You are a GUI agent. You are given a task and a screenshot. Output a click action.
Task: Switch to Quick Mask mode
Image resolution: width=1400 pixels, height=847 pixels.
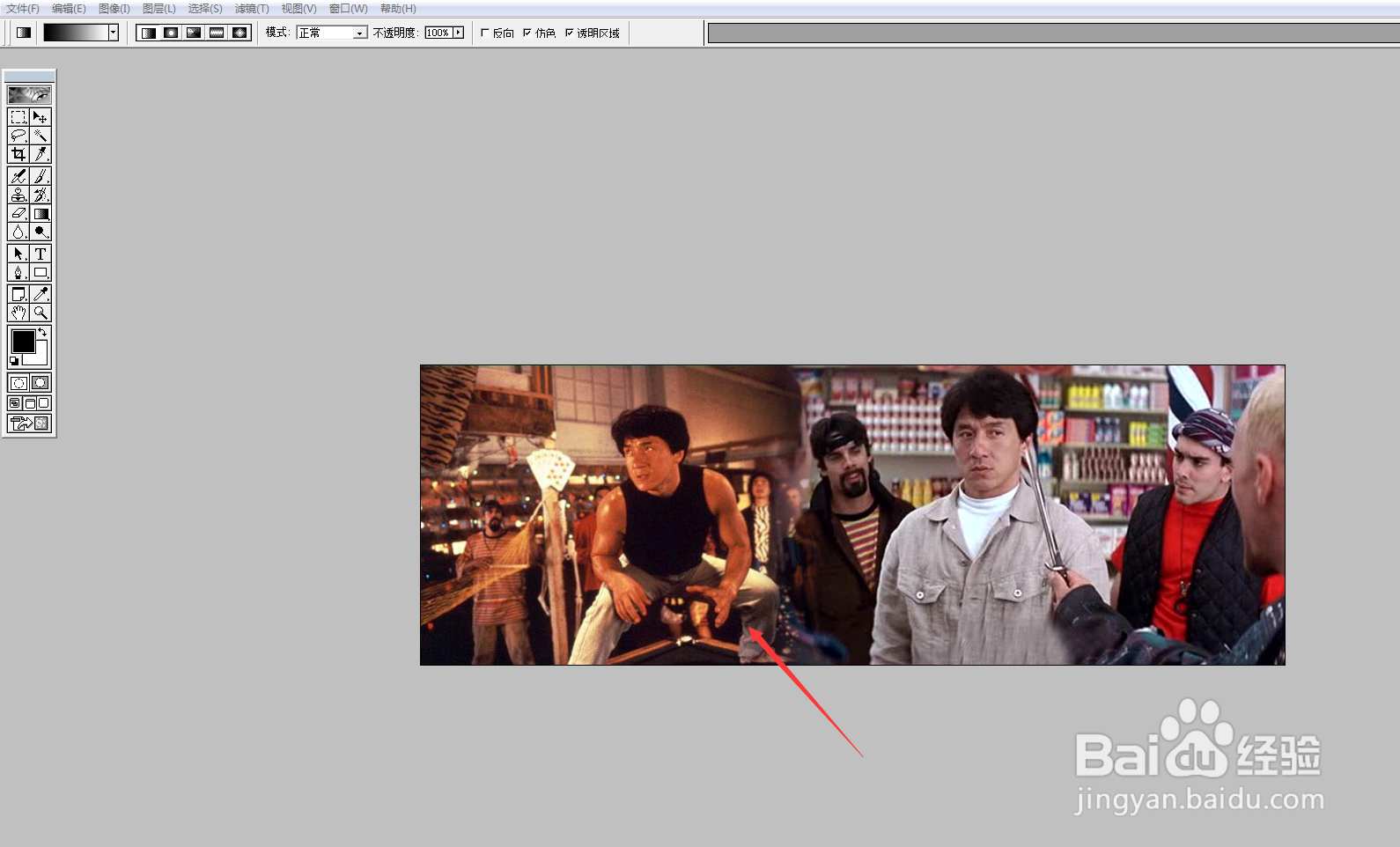(x=41, y=383)
